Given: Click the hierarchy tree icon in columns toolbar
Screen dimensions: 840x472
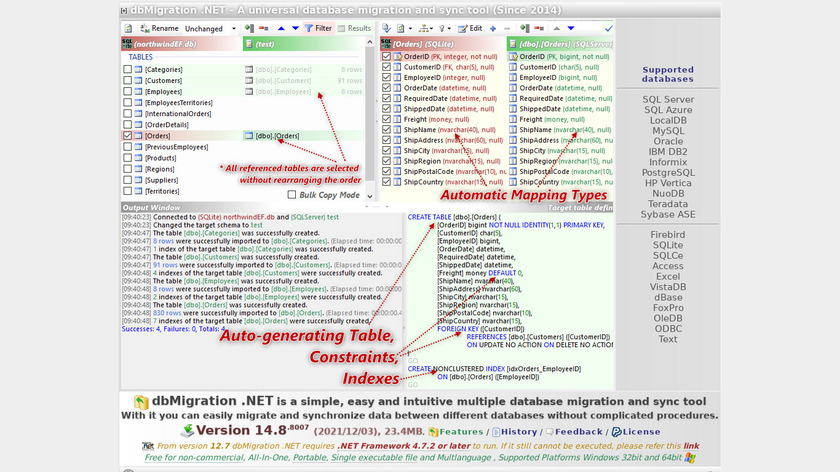Looking at the screenshot, I should coord(424,28).
